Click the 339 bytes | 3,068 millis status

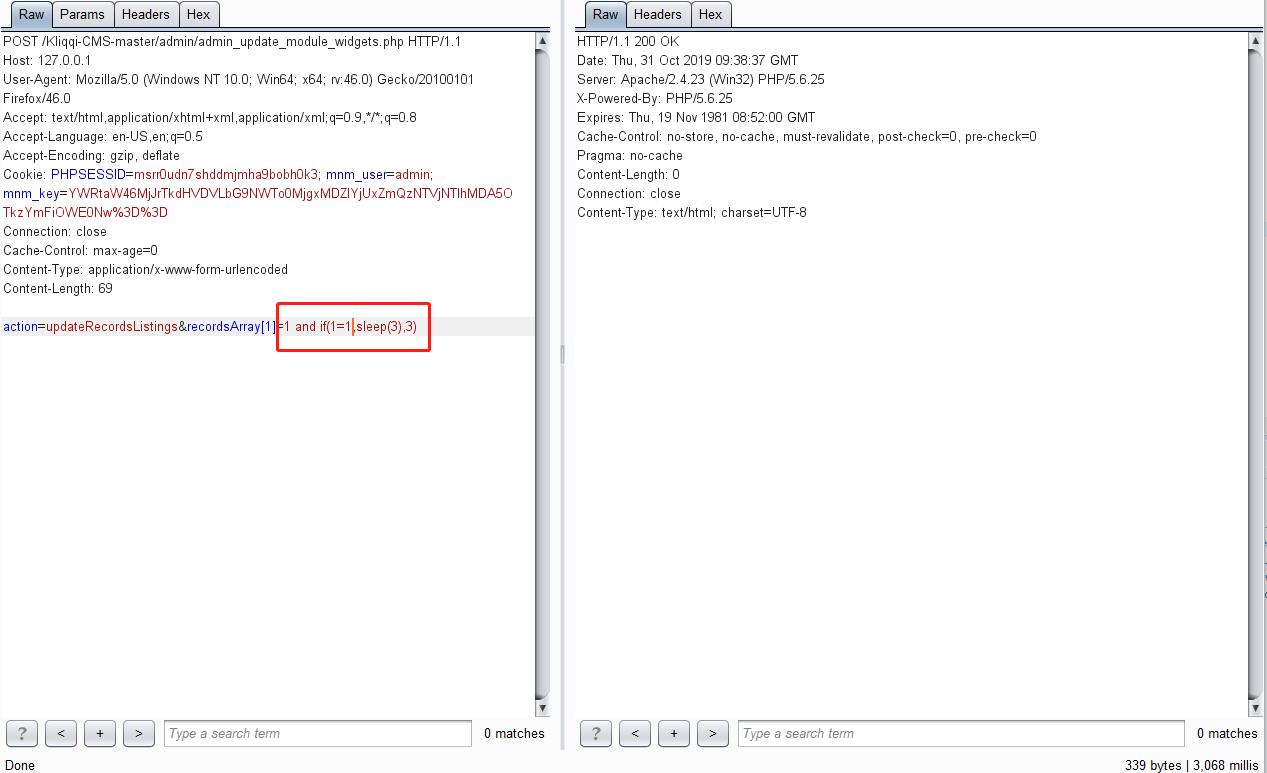[x=1192, y=765]
